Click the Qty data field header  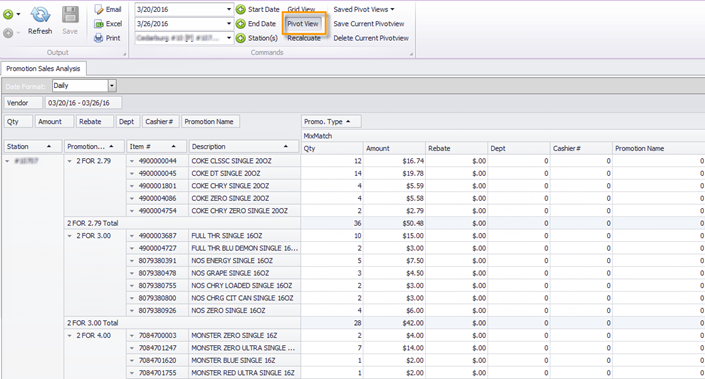coord(18,121)
